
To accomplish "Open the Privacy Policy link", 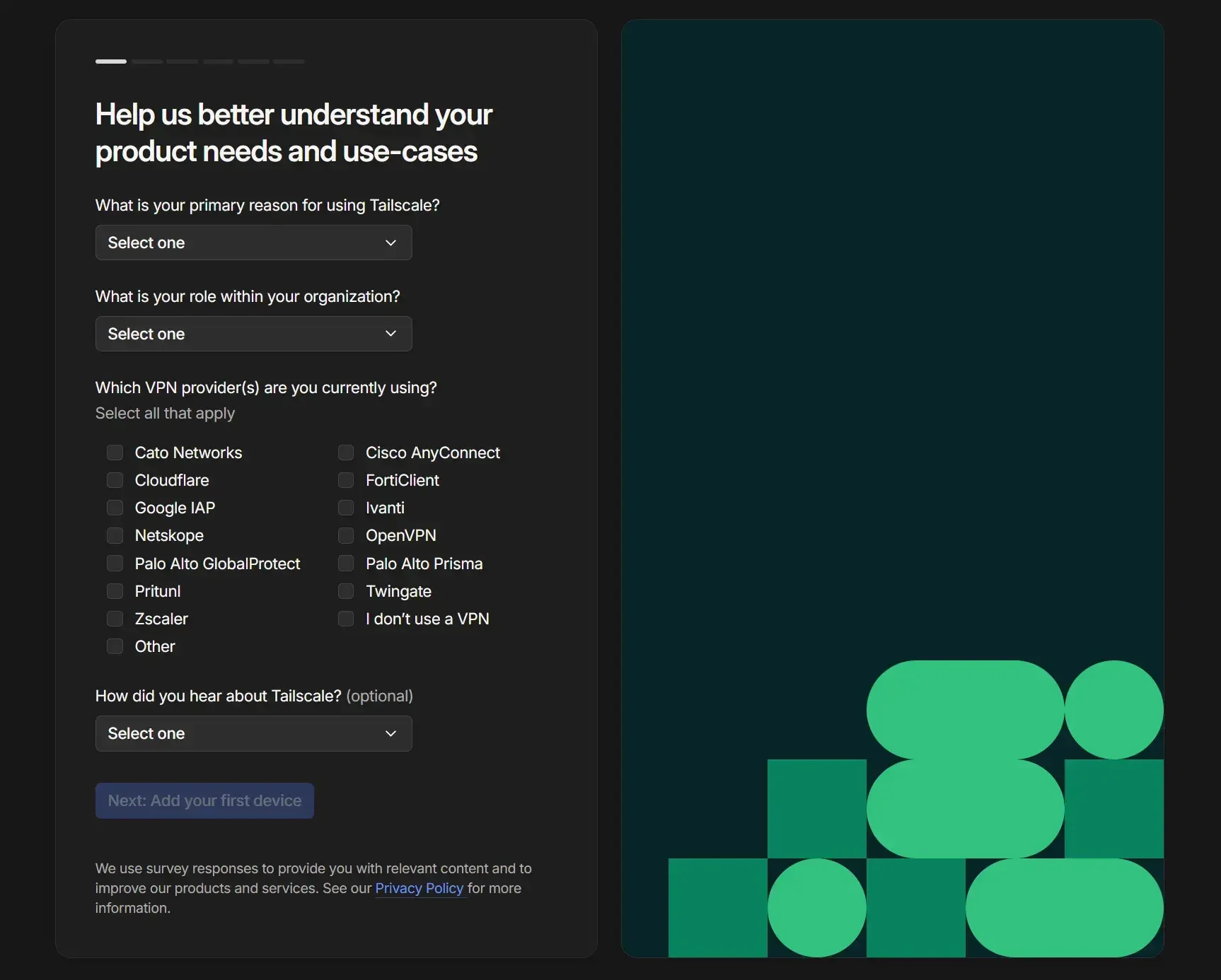I will tap(419, 888).
